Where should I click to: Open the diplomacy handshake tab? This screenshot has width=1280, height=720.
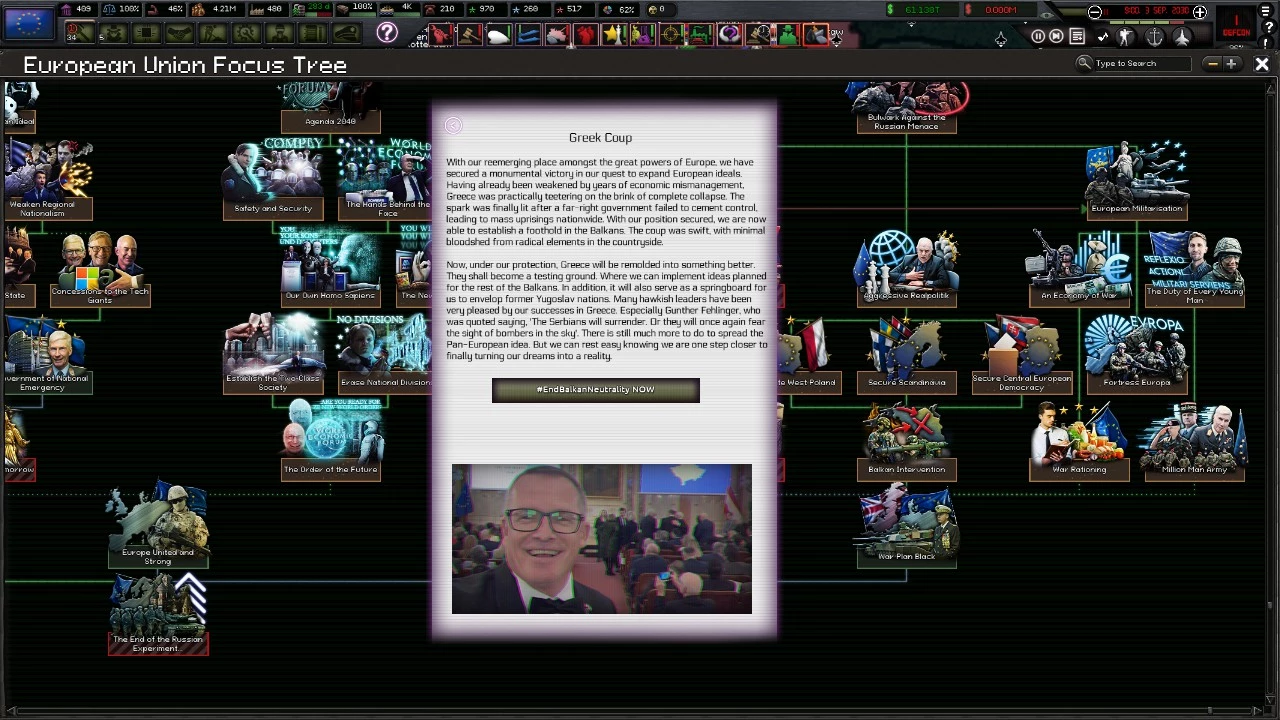[x=179, y=34]
